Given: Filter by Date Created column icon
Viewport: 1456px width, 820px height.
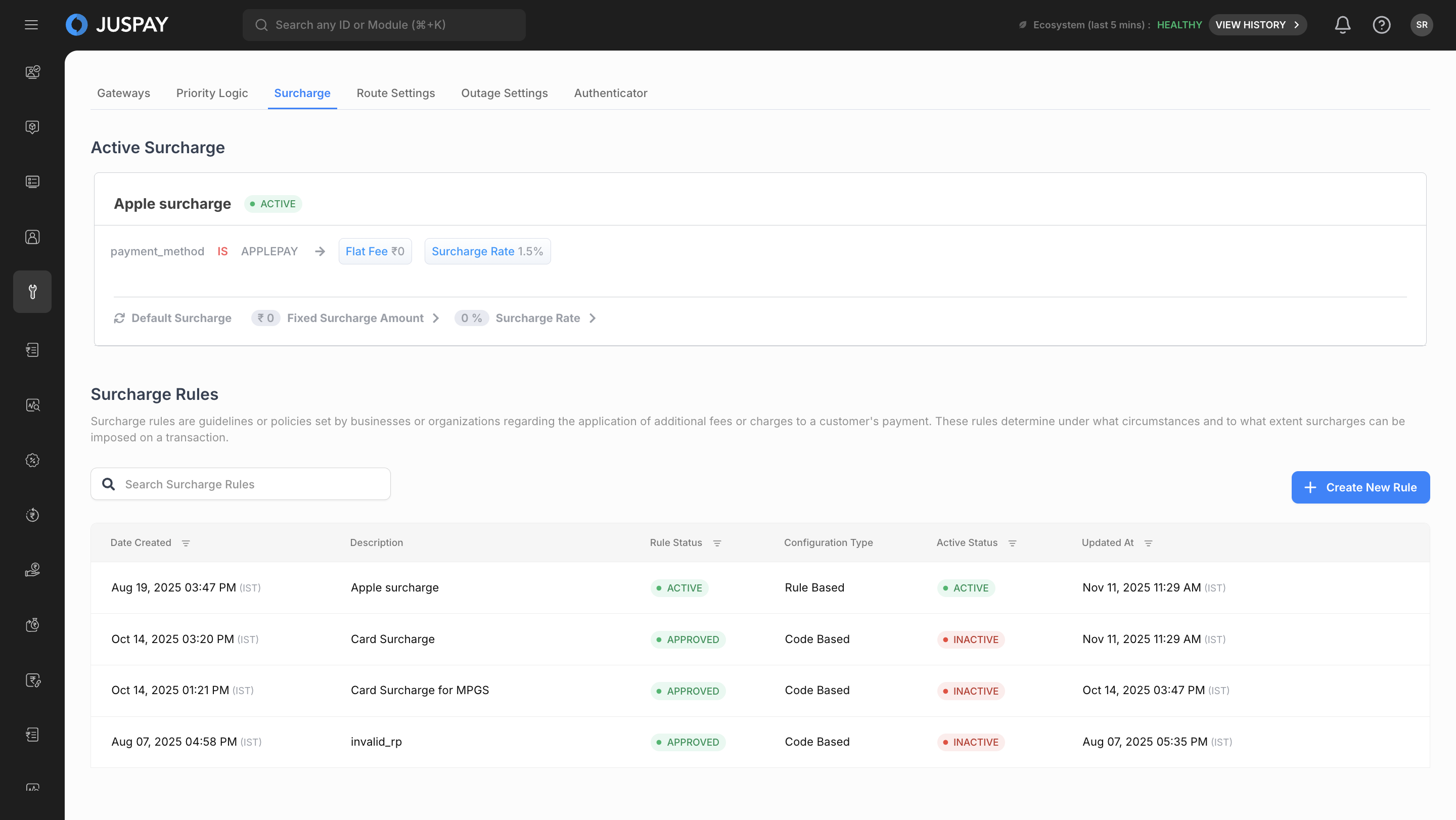Looking at the screenshot, I should [186, 543].
